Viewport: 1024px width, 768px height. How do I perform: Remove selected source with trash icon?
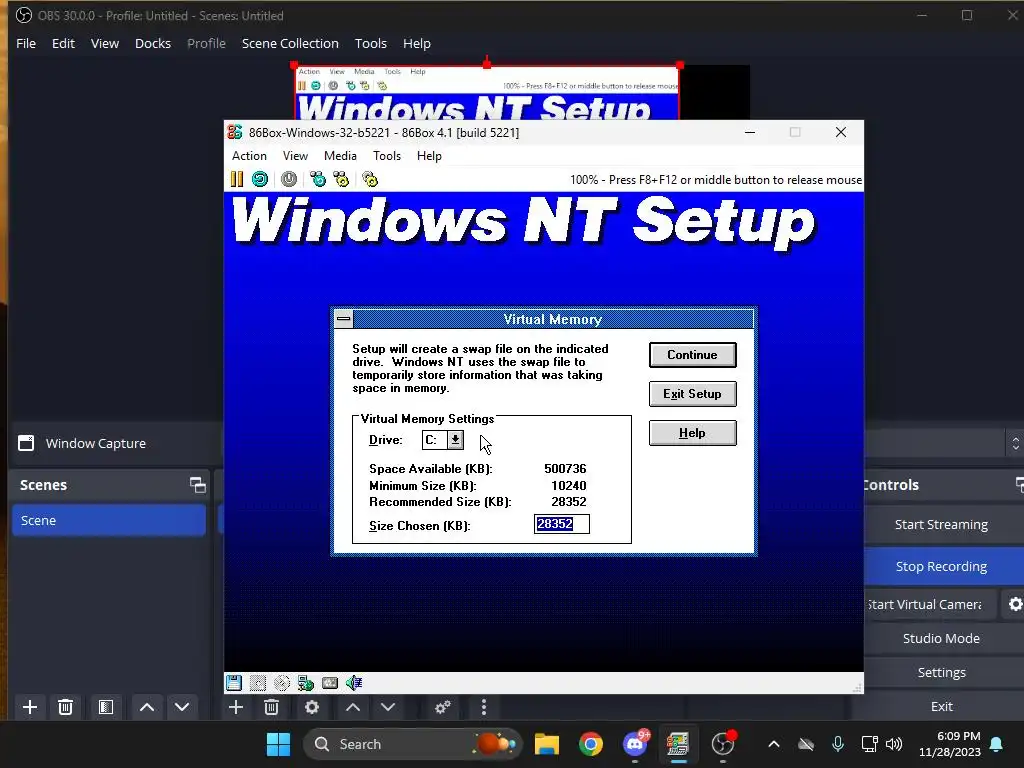point(272,707)
